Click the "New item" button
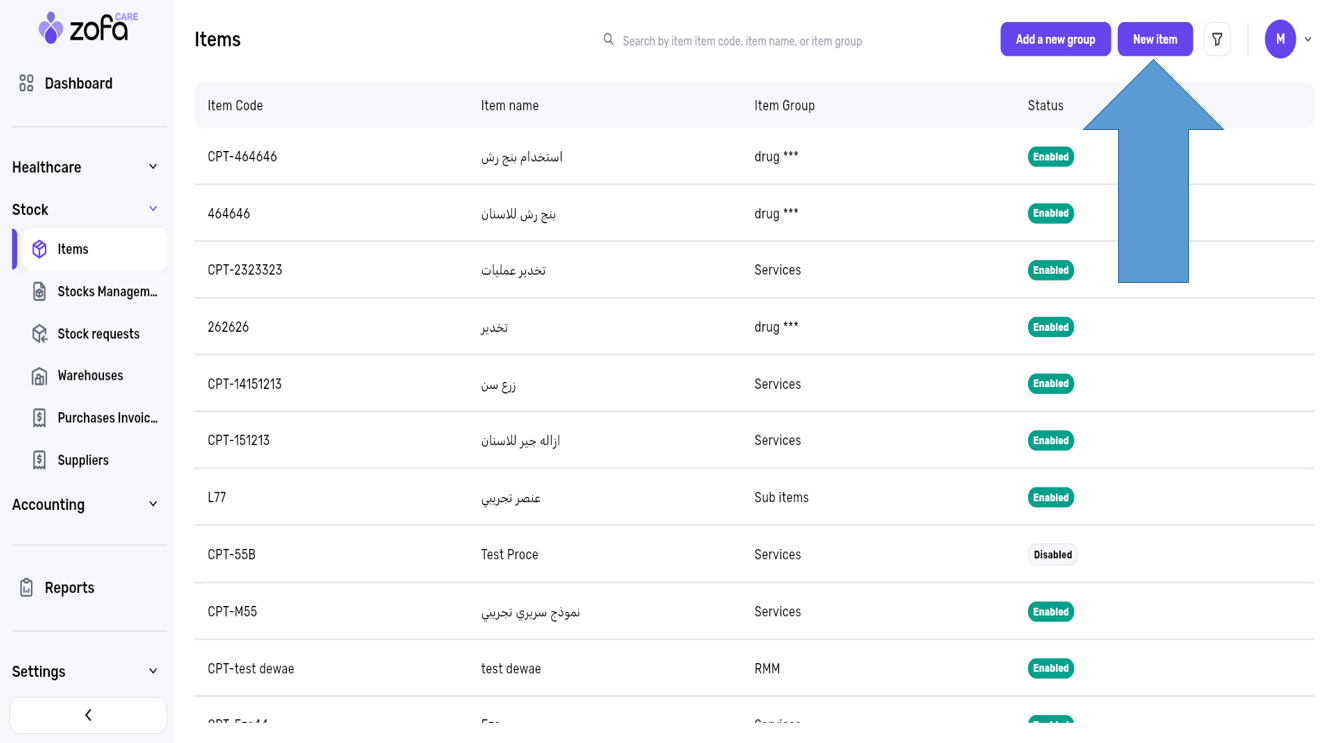 pyautogui.click(x=1155, y=39)
